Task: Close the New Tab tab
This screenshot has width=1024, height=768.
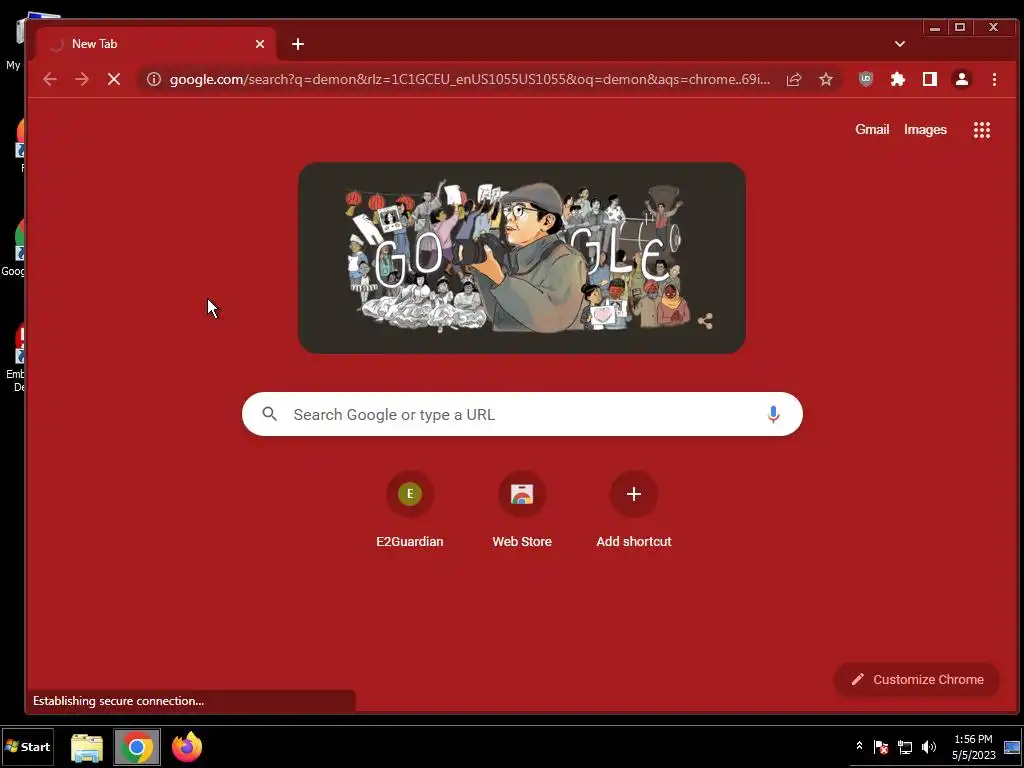Action: [x=260, y=44]
